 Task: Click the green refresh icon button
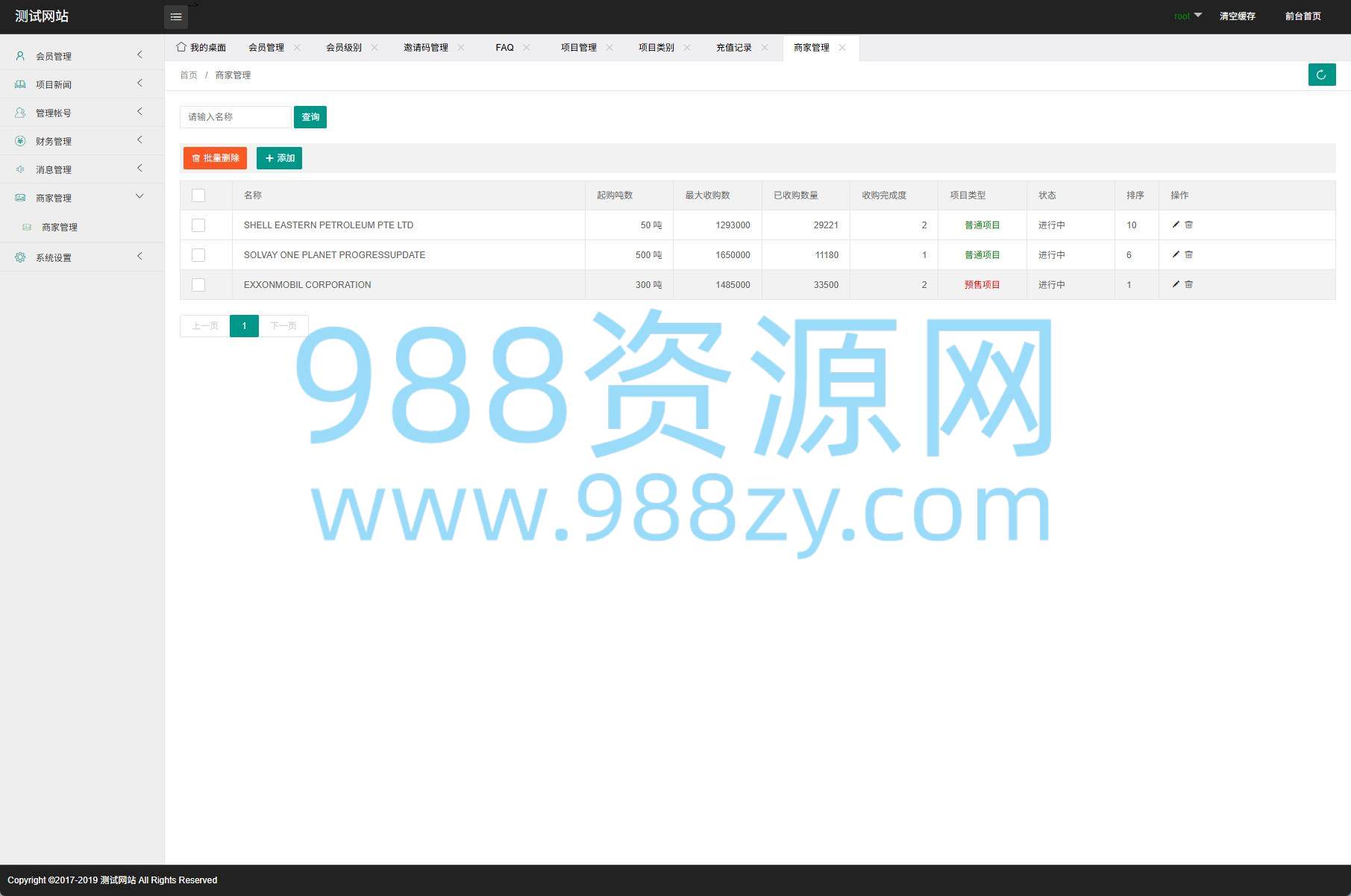coord(1321,75)
